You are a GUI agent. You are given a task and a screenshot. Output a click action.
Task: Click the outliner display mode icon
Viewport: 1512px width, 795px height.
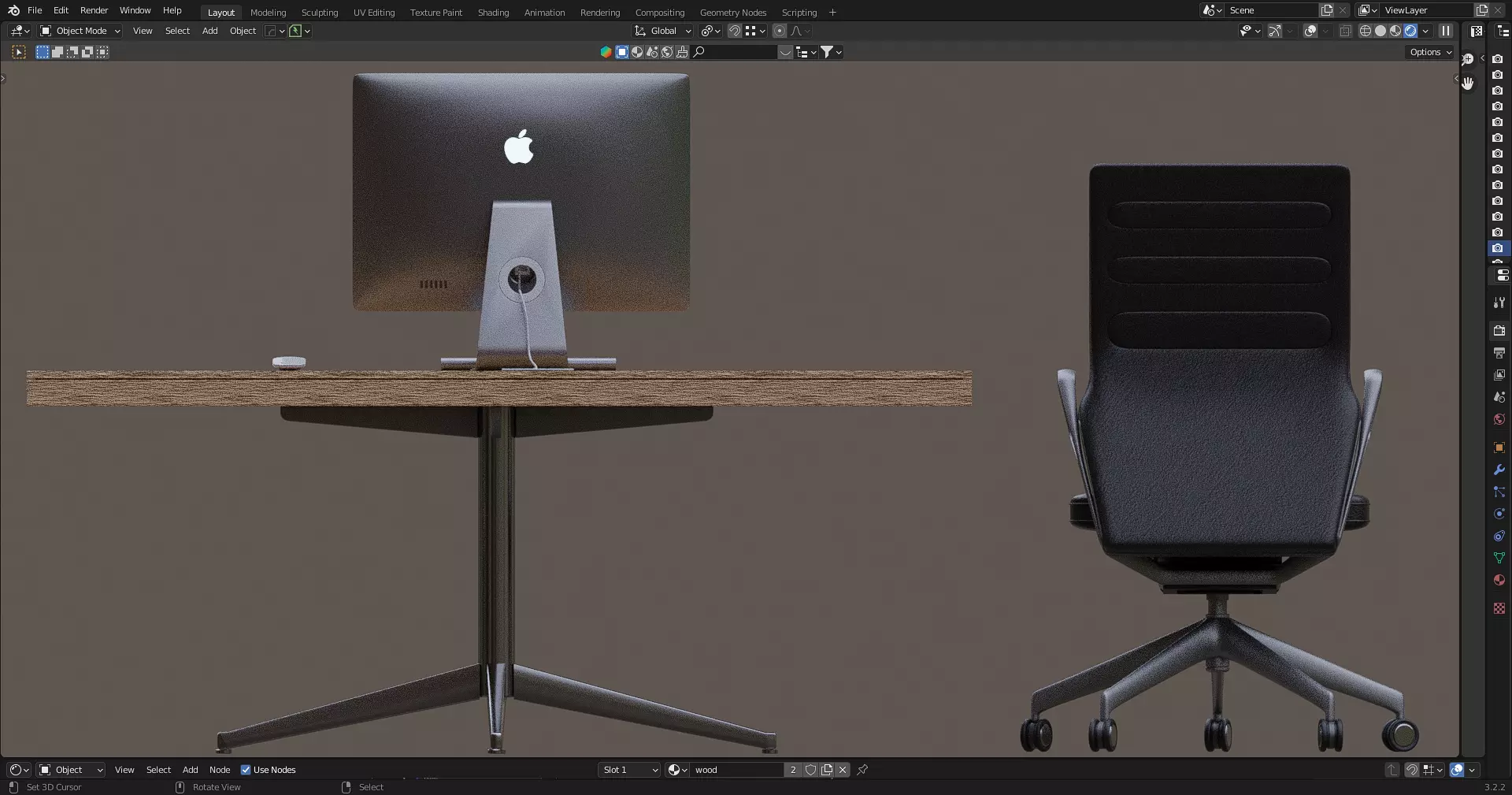806,52
